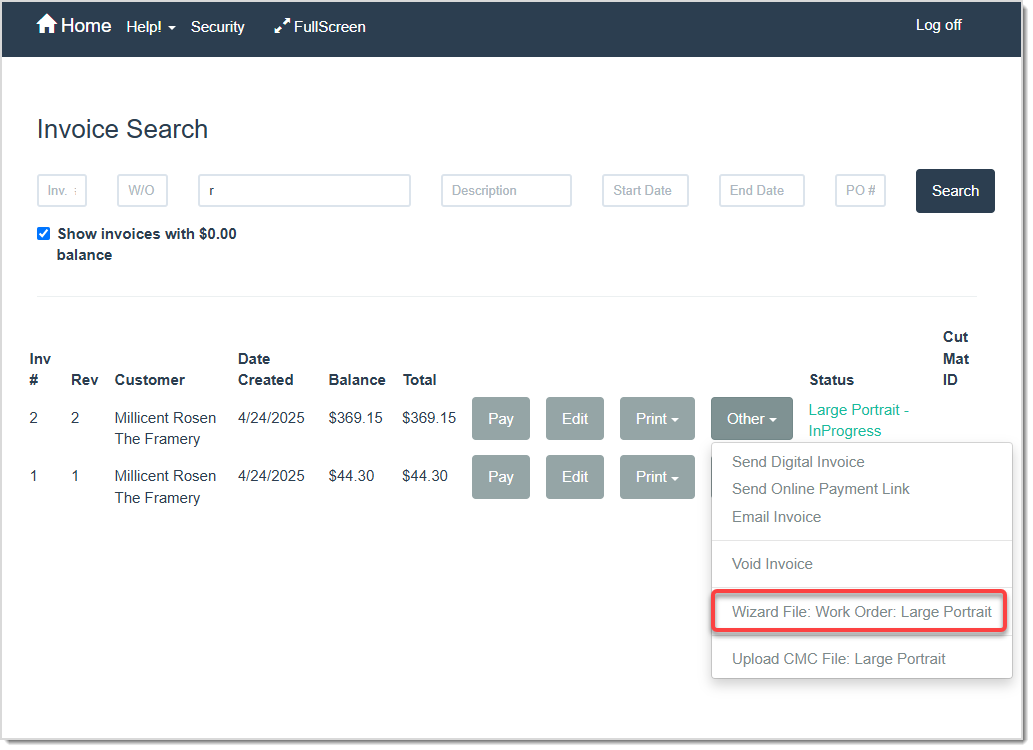
Task: Choose the "Void Invoice" option
Action: [771, 564]
